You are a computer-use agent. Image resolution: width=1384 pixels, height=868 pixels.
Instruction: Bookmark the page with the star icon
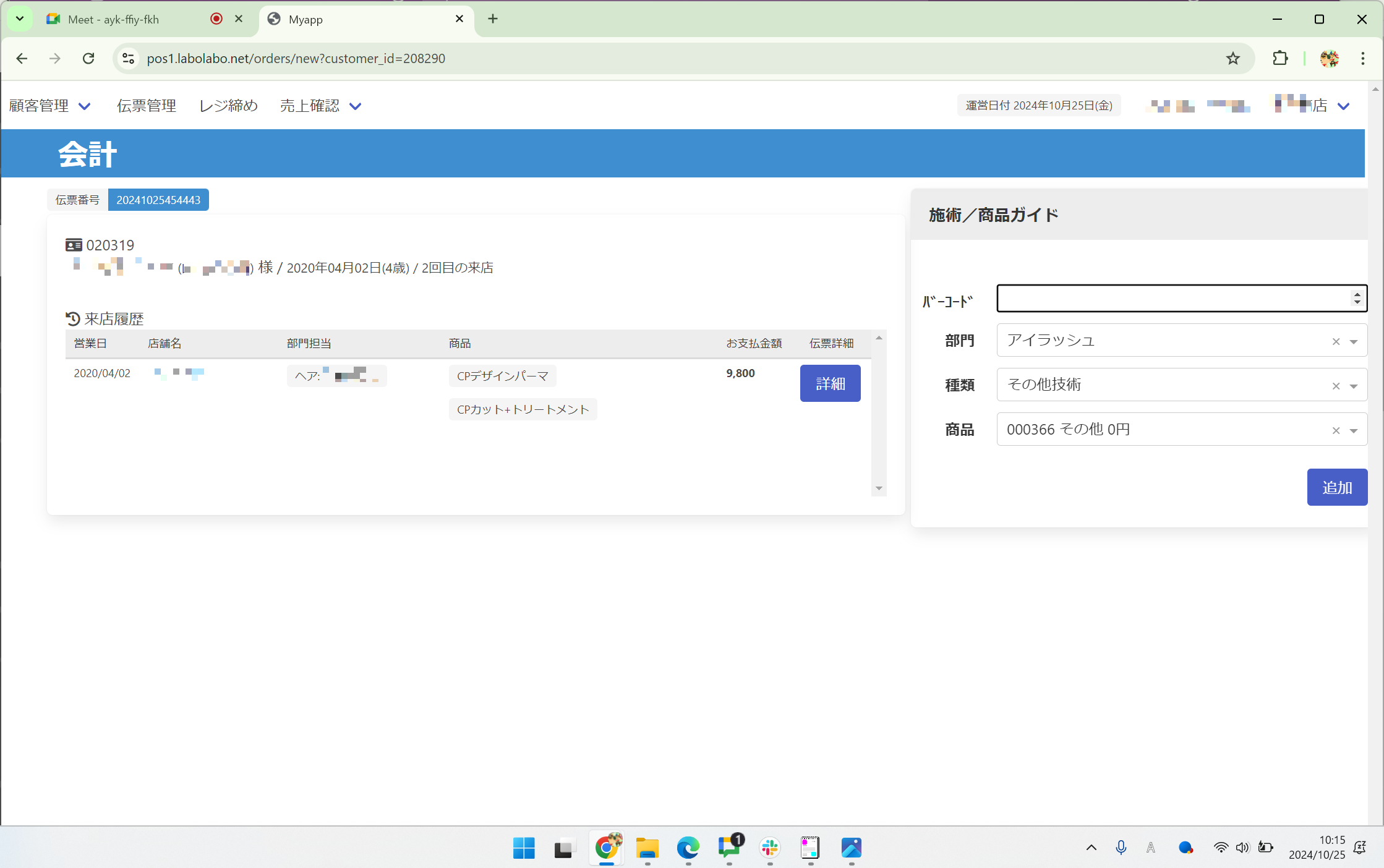[x=1232, y=58]
